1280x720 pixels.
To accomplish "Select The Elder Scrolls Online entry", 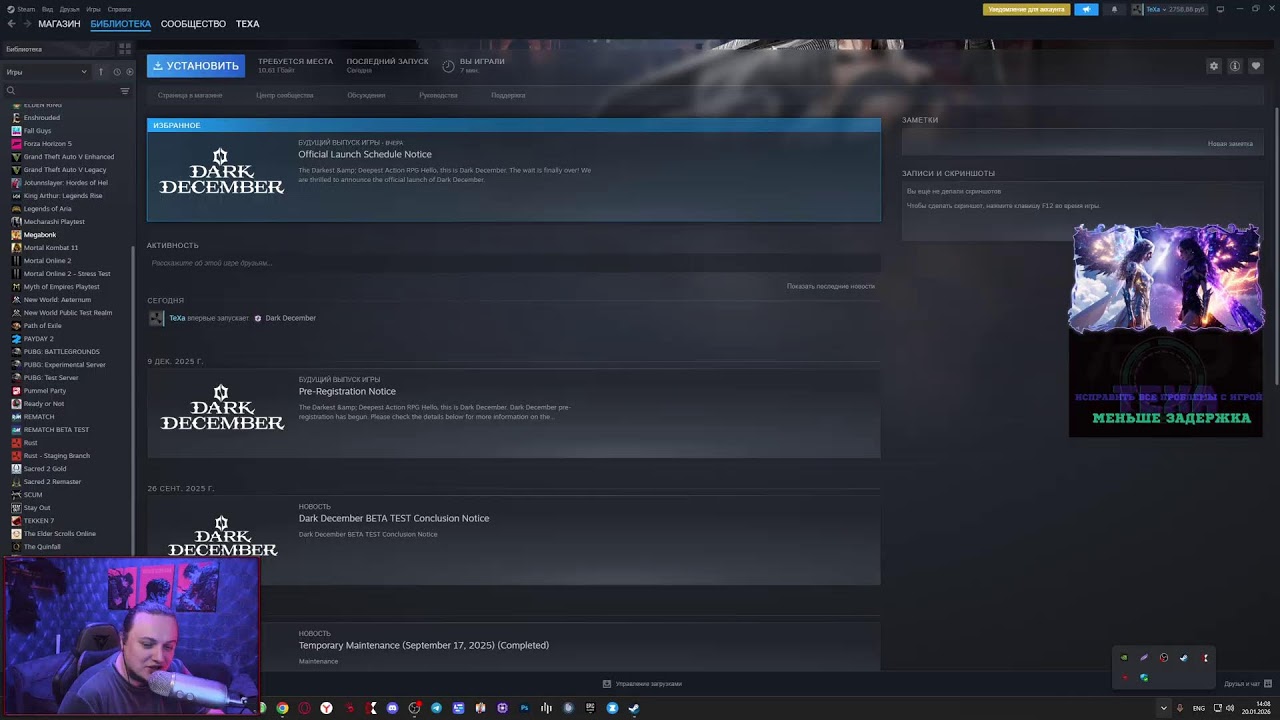I will [59, 534].
